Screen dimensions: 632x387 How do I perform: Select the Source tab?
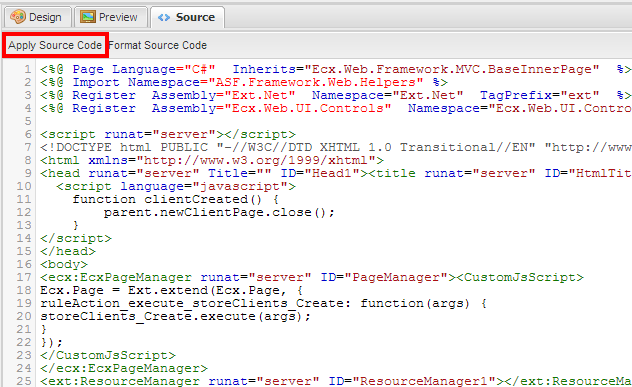[187, 17]
